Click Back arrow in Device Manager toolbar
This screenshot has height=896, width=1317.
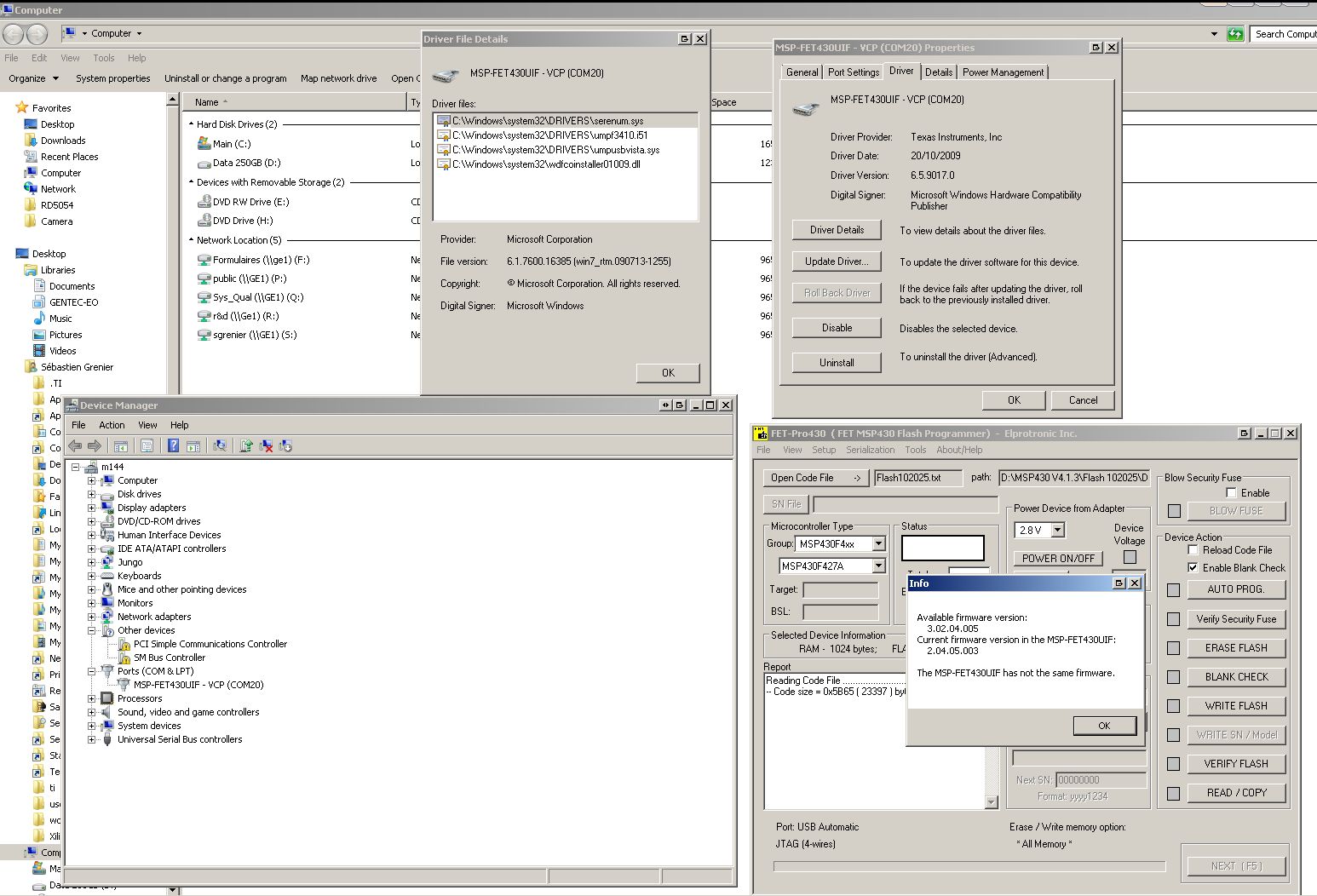[x=75, y=445]
